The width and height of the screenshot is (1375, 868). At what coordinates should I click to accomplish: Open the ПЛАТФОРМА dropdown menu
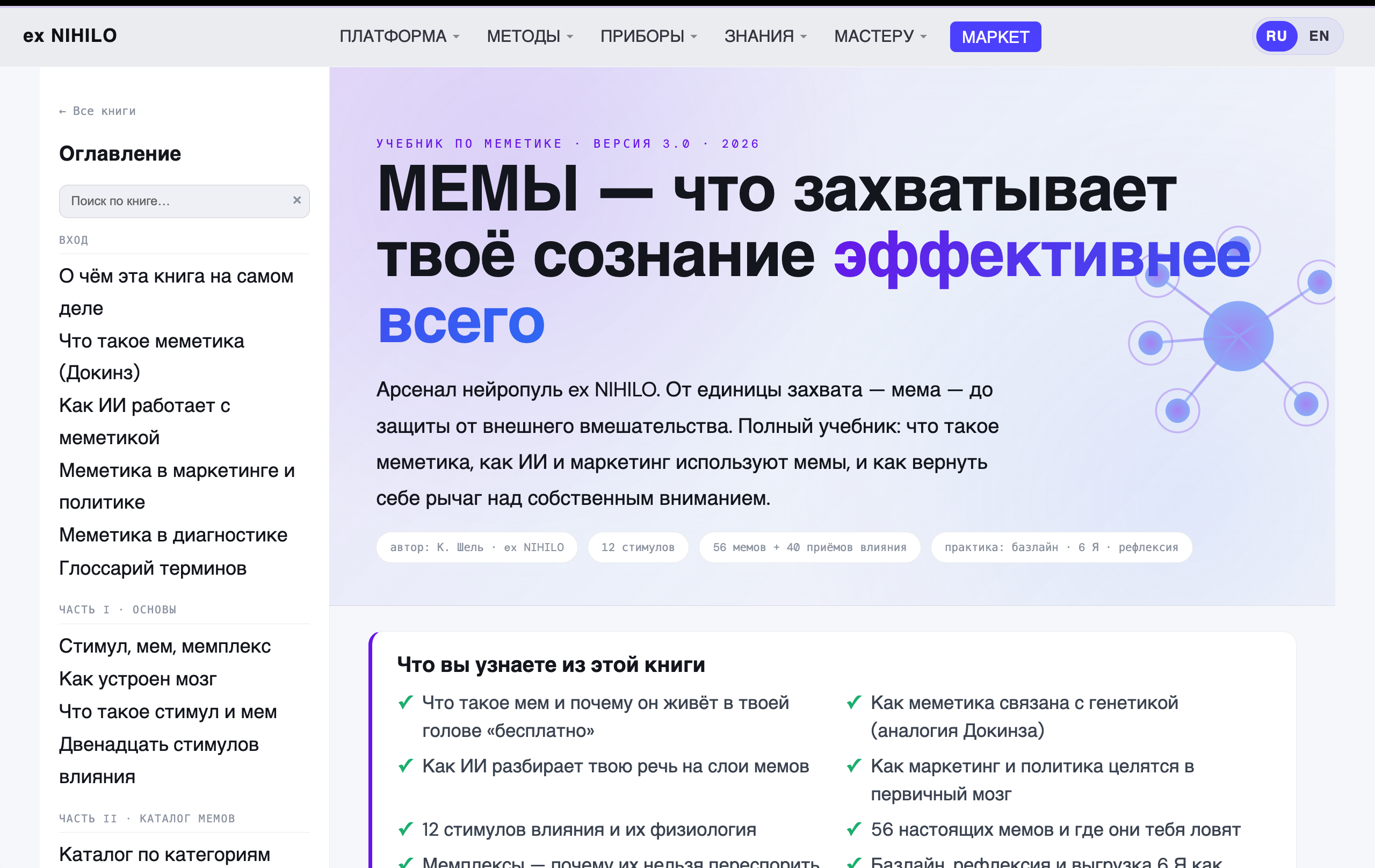click(399, 36)
